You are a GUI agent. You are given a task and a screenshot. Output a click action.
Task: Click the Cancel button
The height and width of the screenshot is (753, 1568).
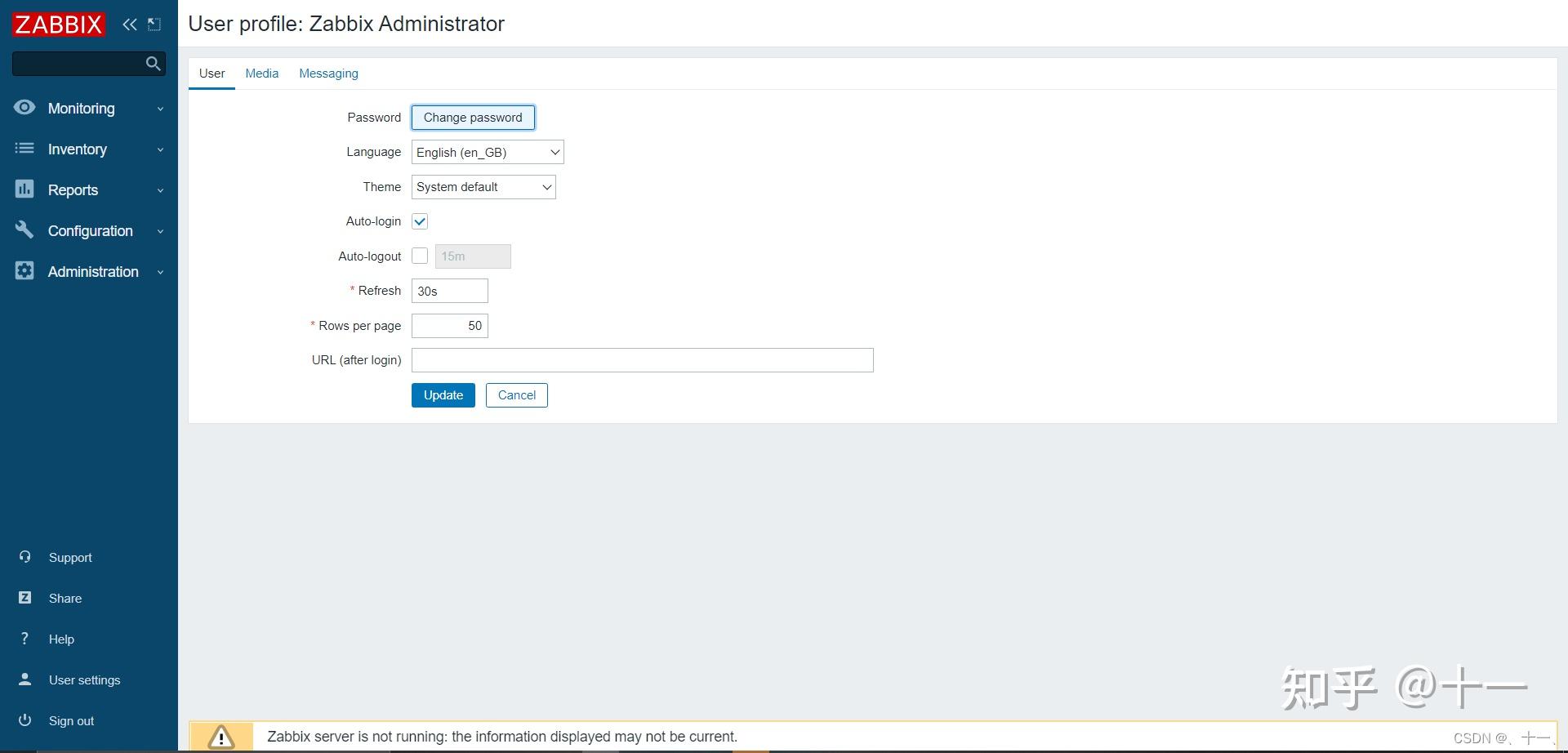coord(517,395)
